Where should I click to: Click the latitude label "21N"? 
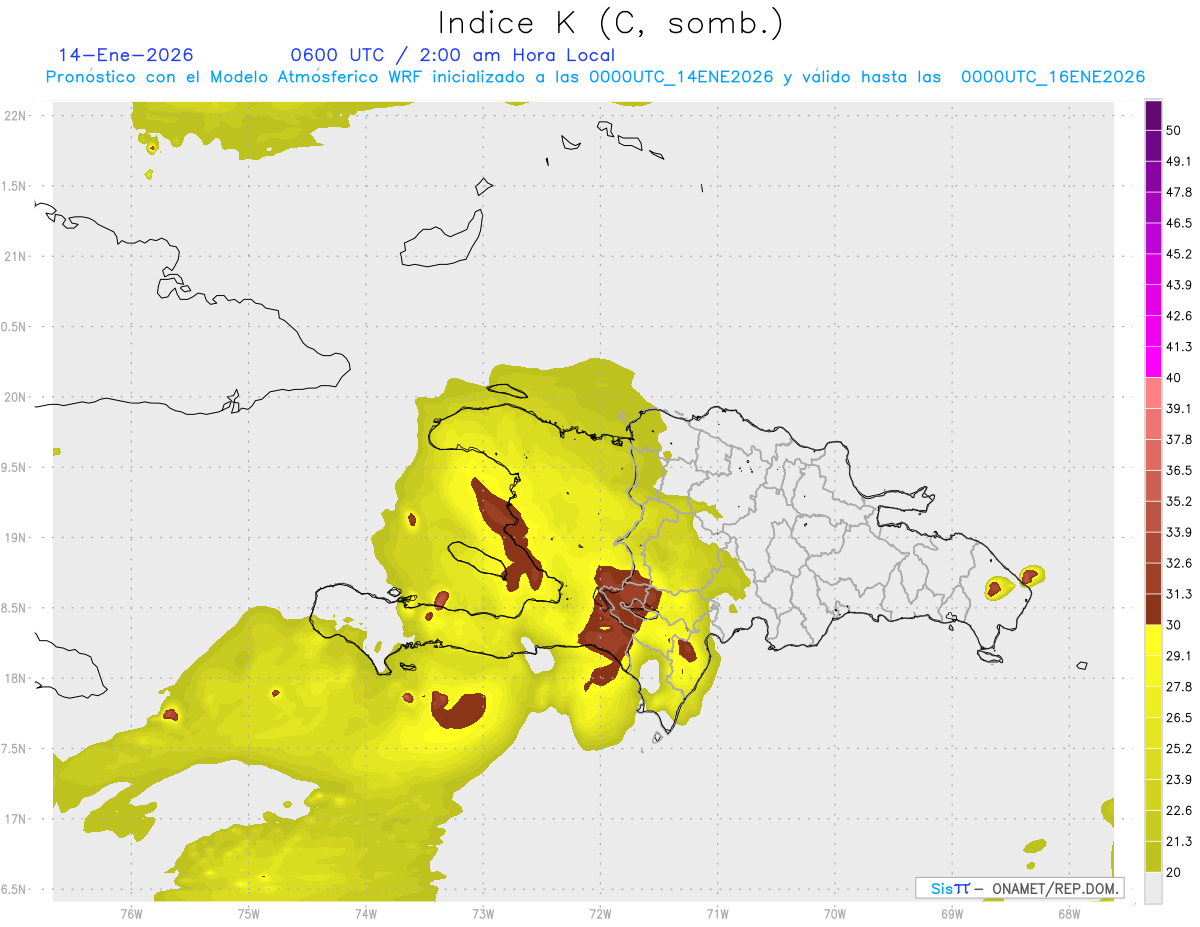pyautogui.click(x=15, y=256)
